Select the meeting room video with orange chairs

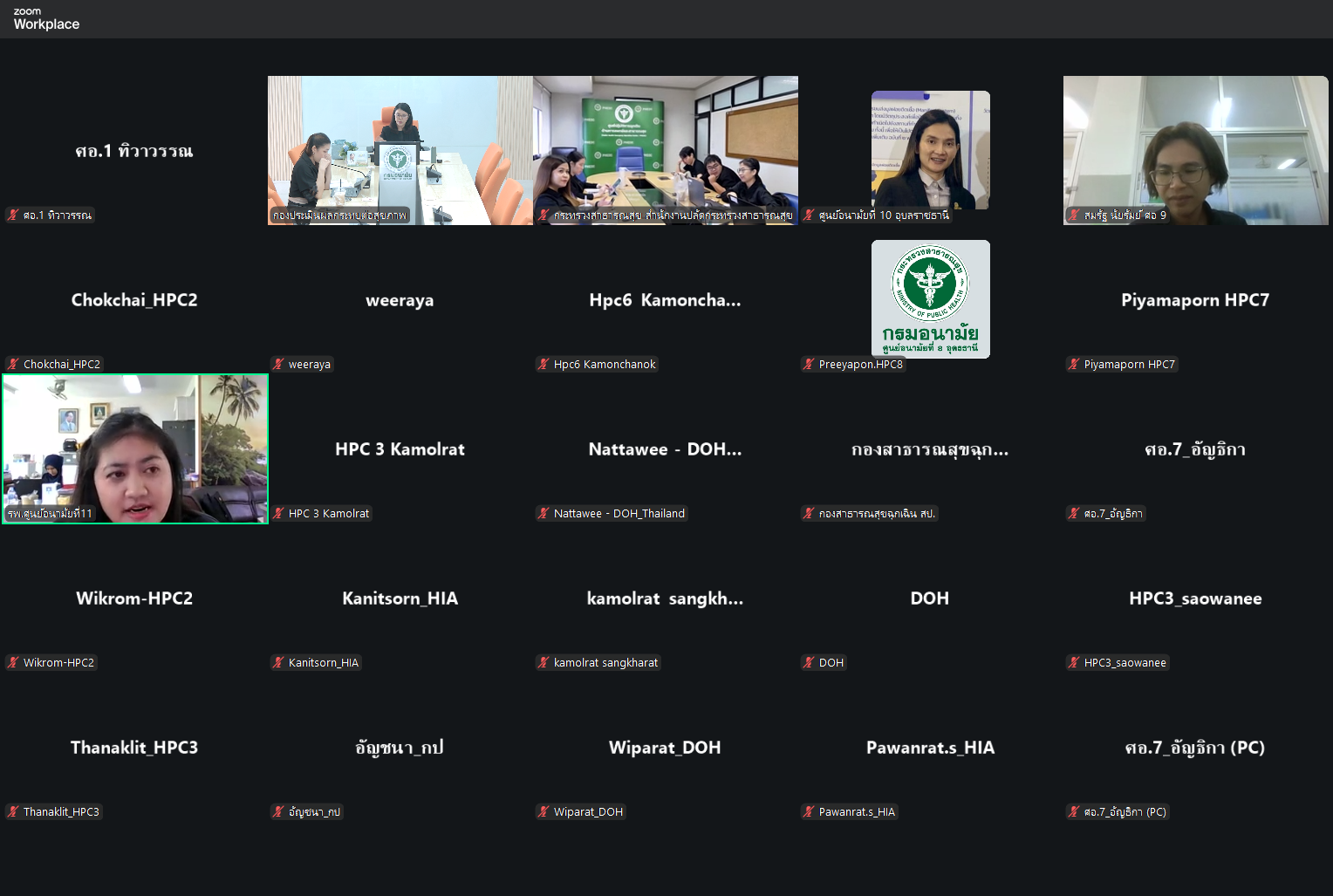pos(400,148)
